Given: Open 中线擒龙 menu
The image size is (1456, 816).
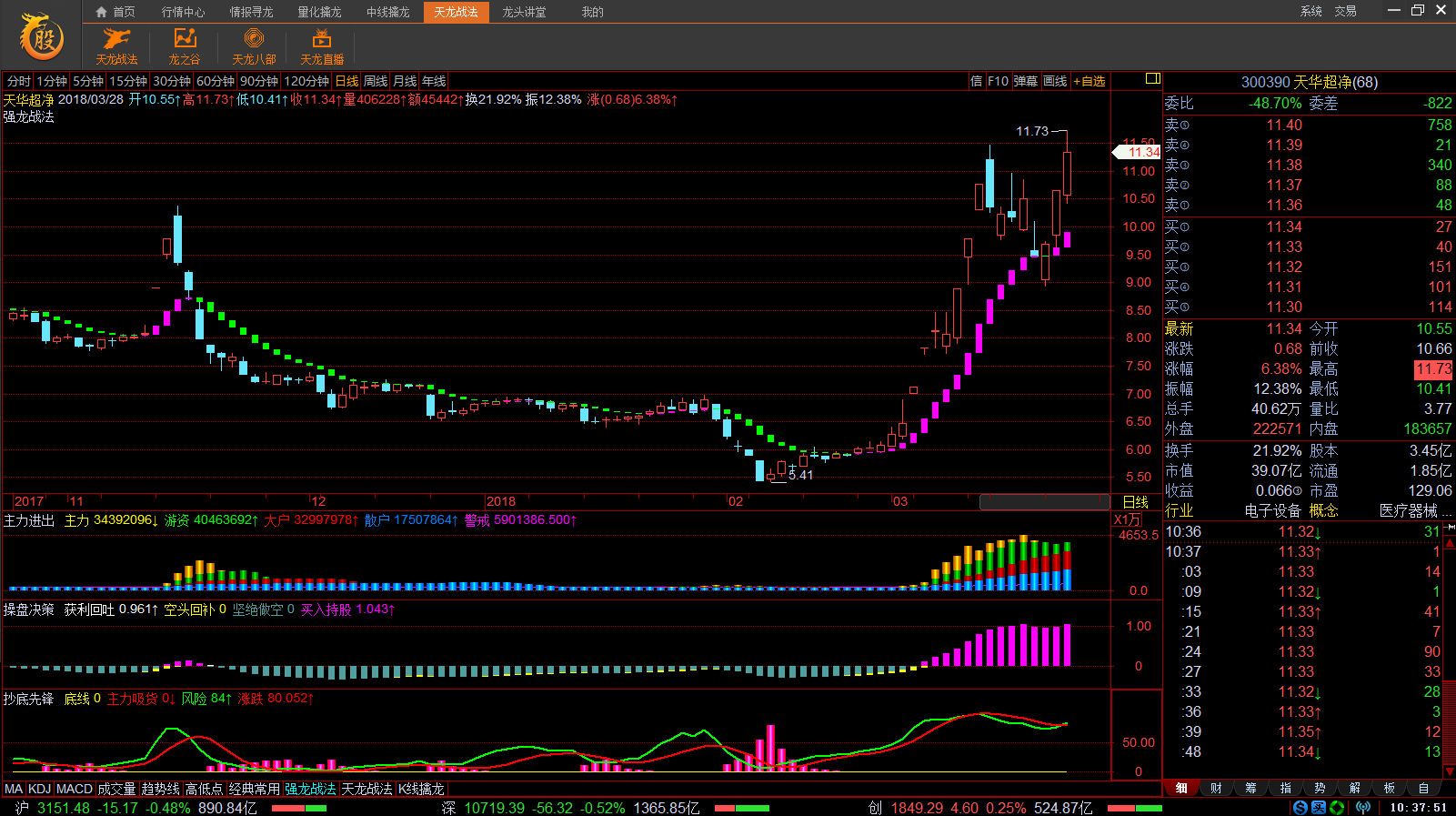Looking at the screenshot, I should (x=388, y=12).
